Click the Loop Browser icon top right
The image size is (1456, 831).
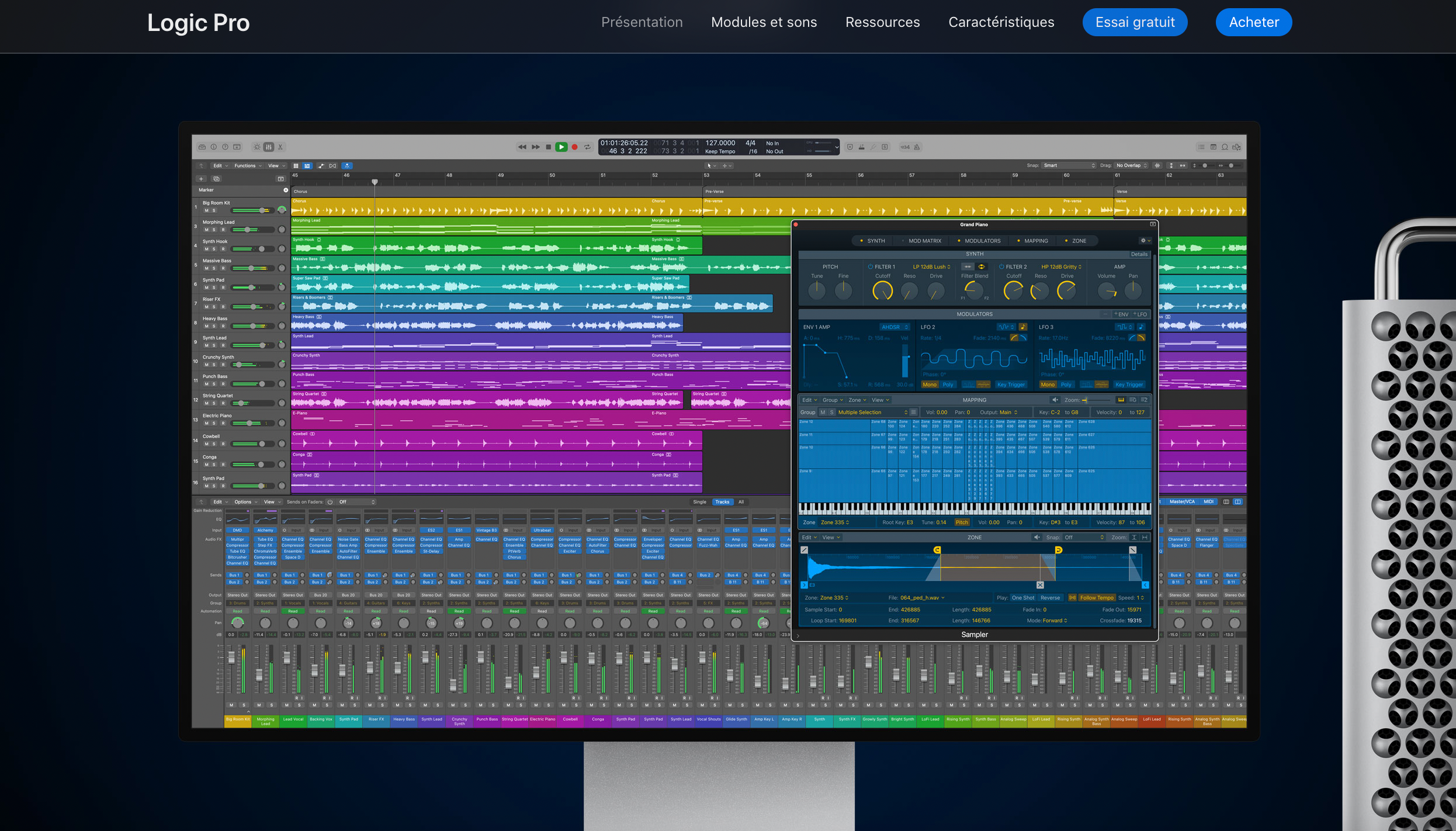click(x=1225, y=147)
